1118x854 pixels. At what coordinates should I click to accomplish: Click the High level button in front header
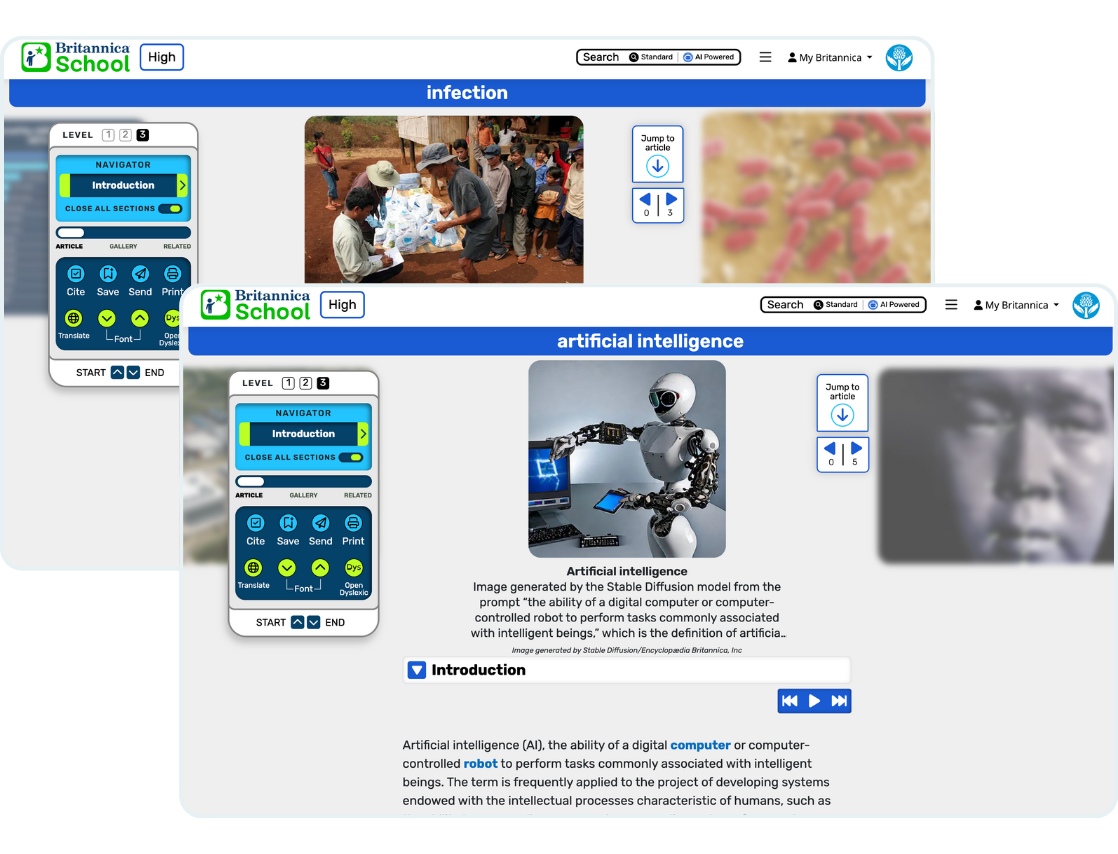(x=342, y=305)
